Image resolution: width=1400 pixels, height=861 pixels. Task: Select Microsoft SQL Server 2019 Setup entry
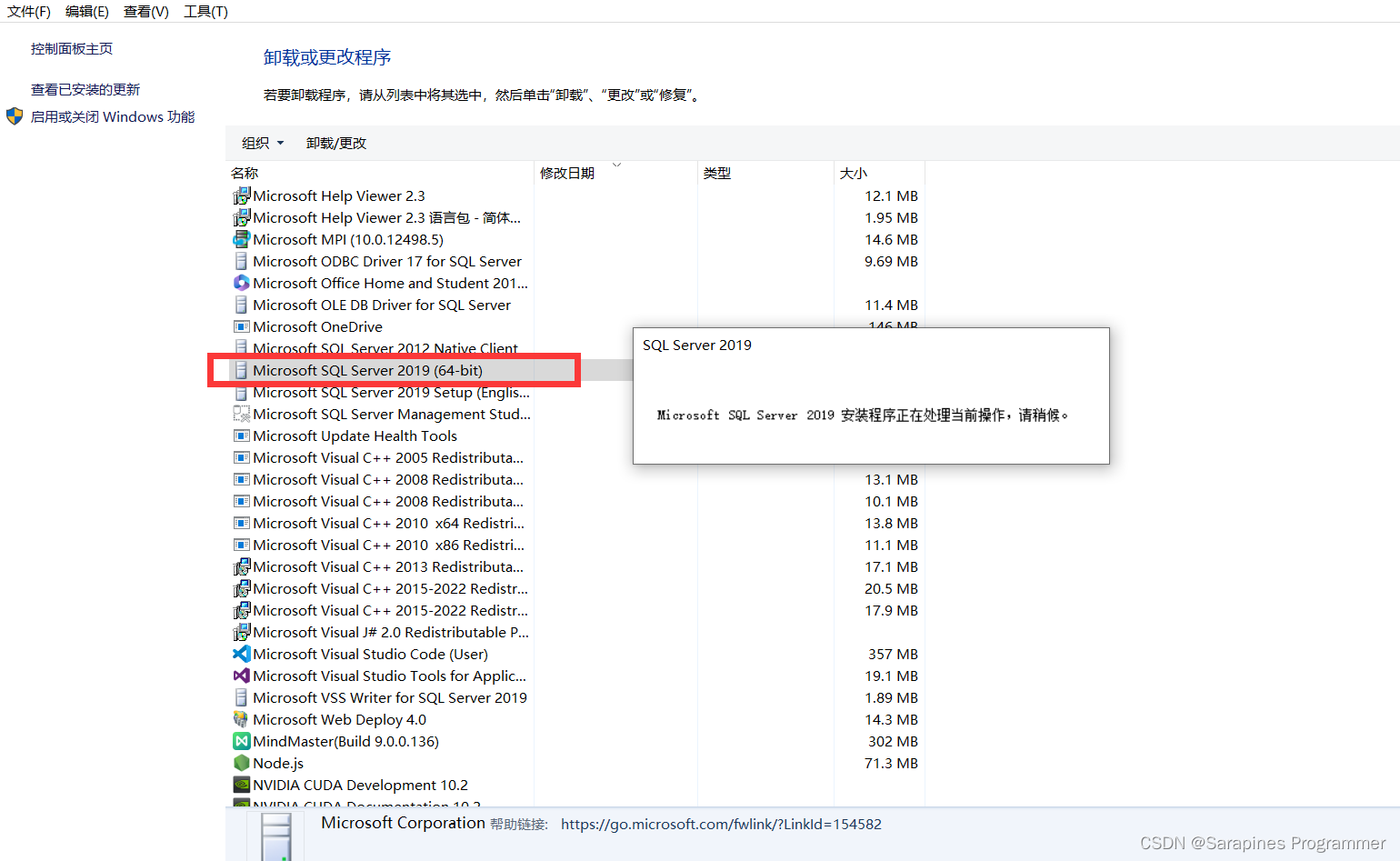point(391,392)
